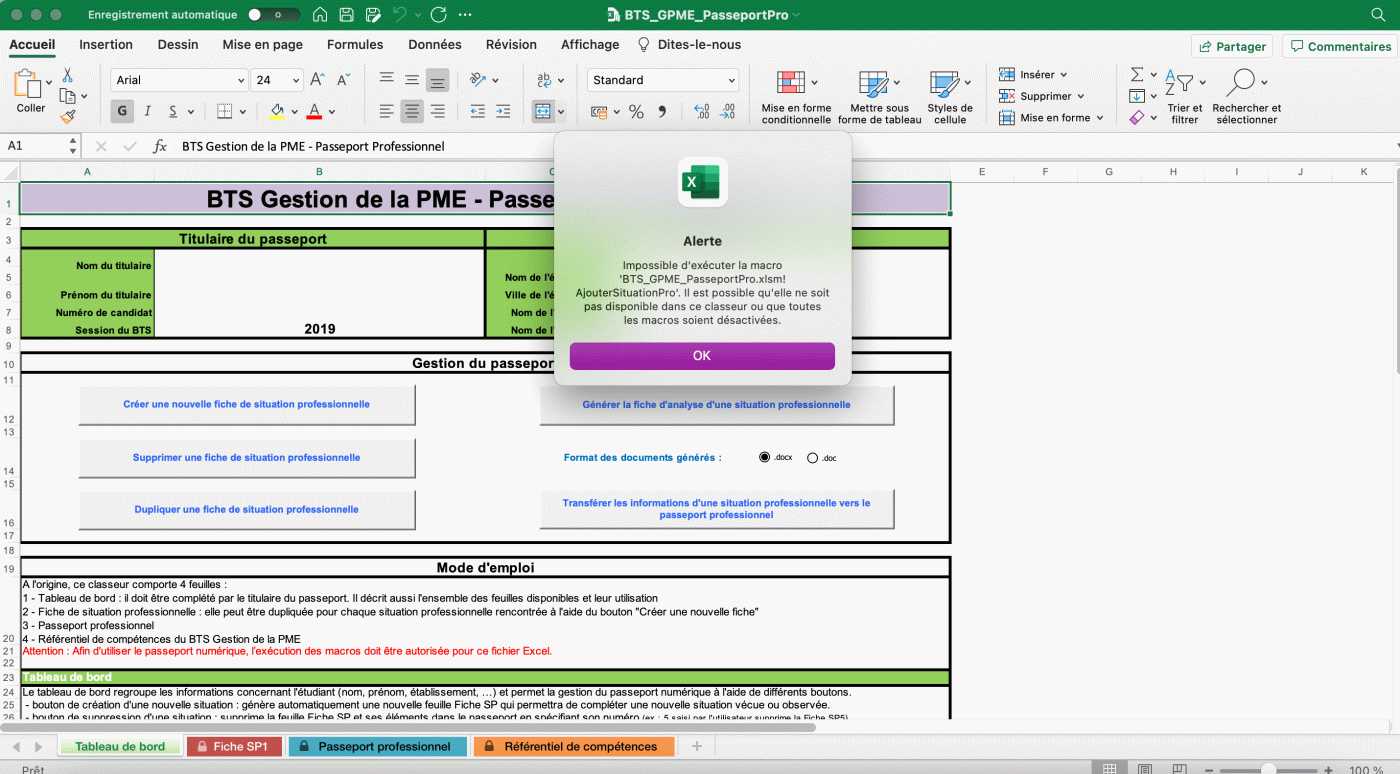Screen dimensions: 1400x774
Task: Open the Formules ribbon tab
Action: pos(355,45)
